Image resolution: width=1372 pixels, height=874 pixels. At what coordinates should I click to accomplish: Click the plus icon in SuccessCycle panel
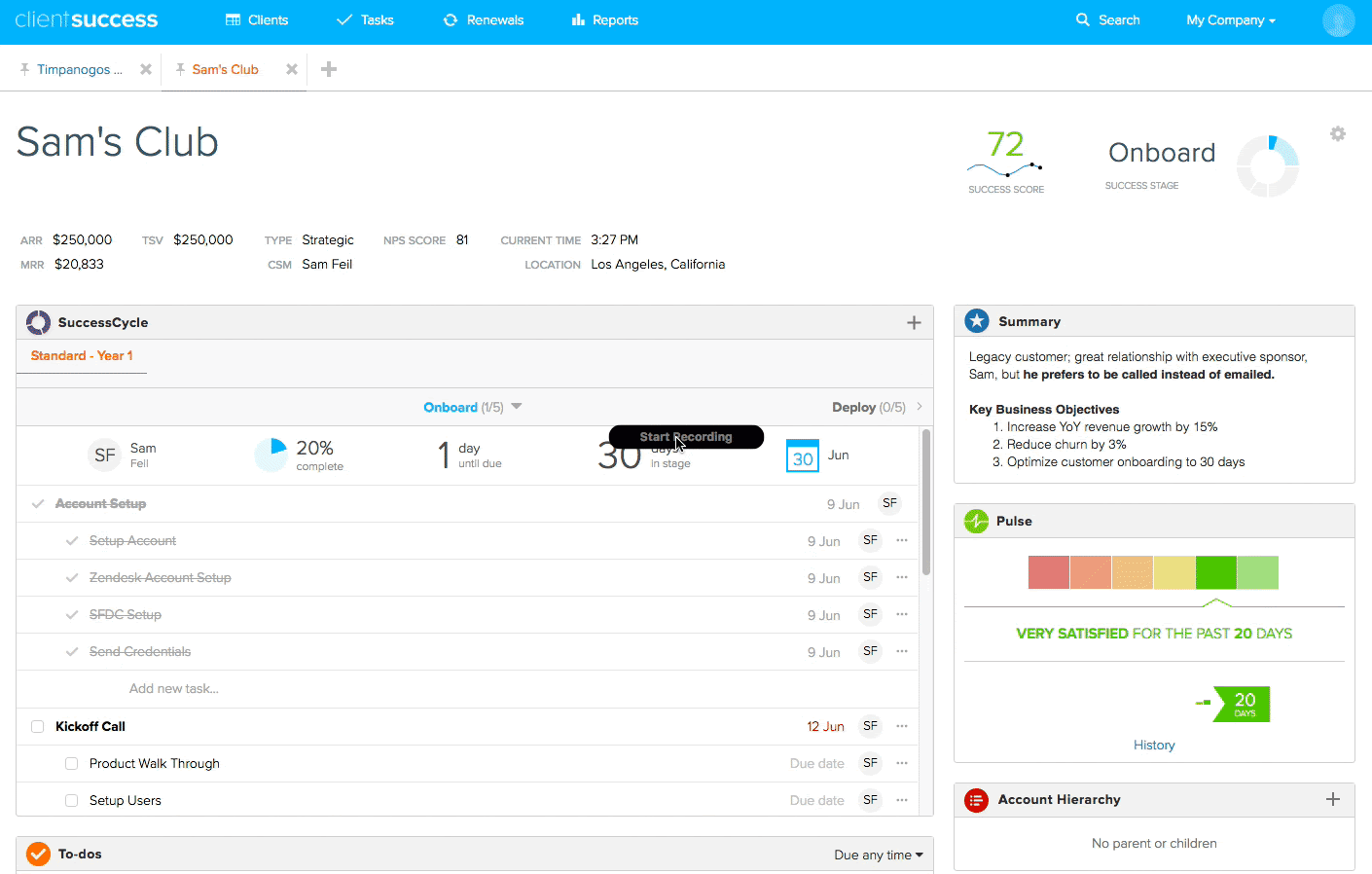914,322
